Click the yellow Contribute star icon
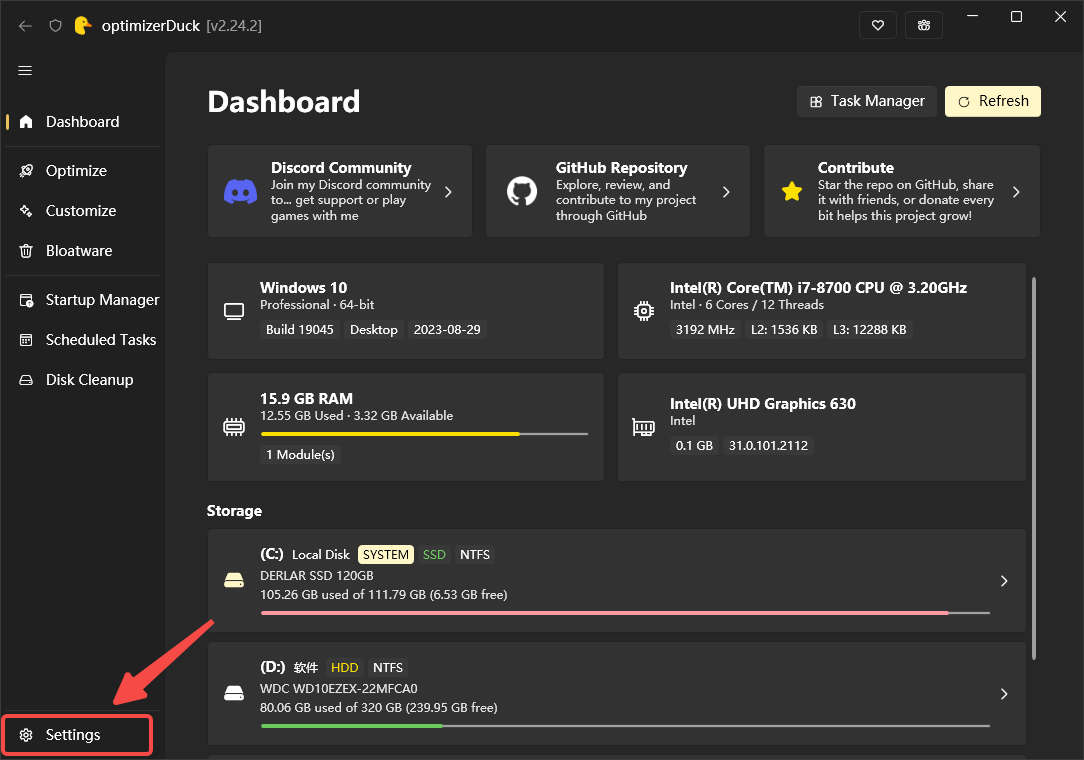This screenshot has height=760, width=1084. coord(792,192)
